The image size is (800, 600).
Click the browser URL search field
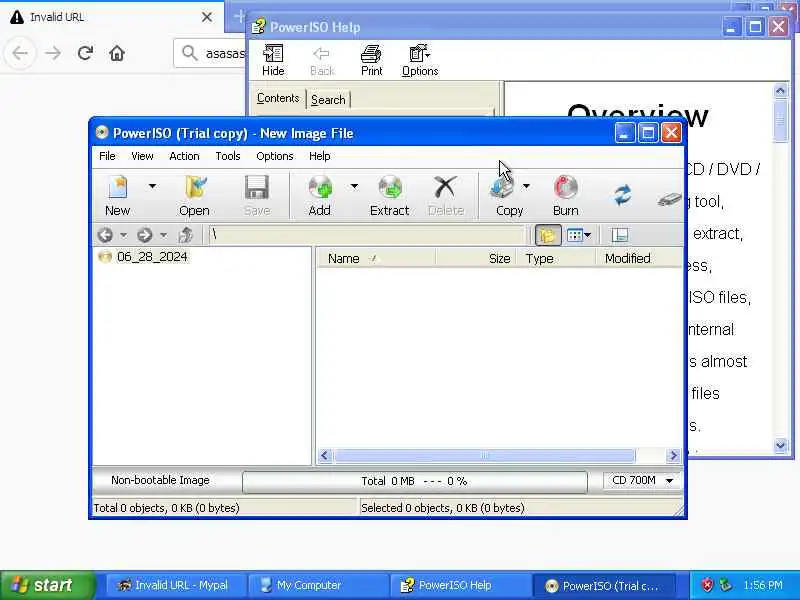[210, 53]
